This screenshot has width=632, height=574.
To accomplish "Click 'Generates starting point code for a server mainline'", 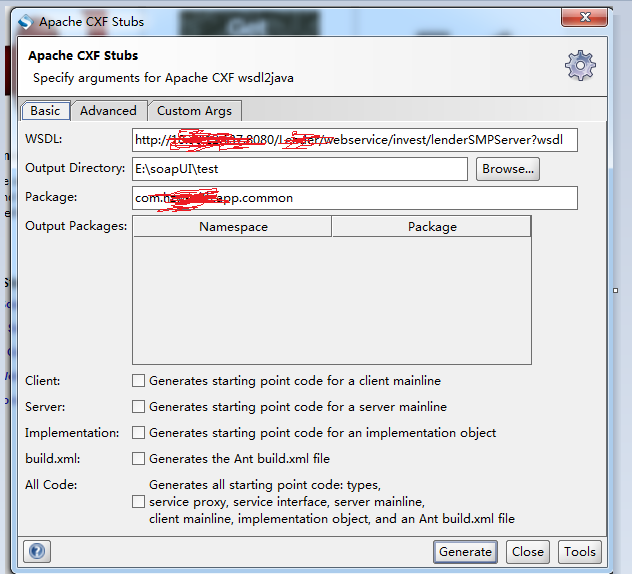I will coord(298,407).
